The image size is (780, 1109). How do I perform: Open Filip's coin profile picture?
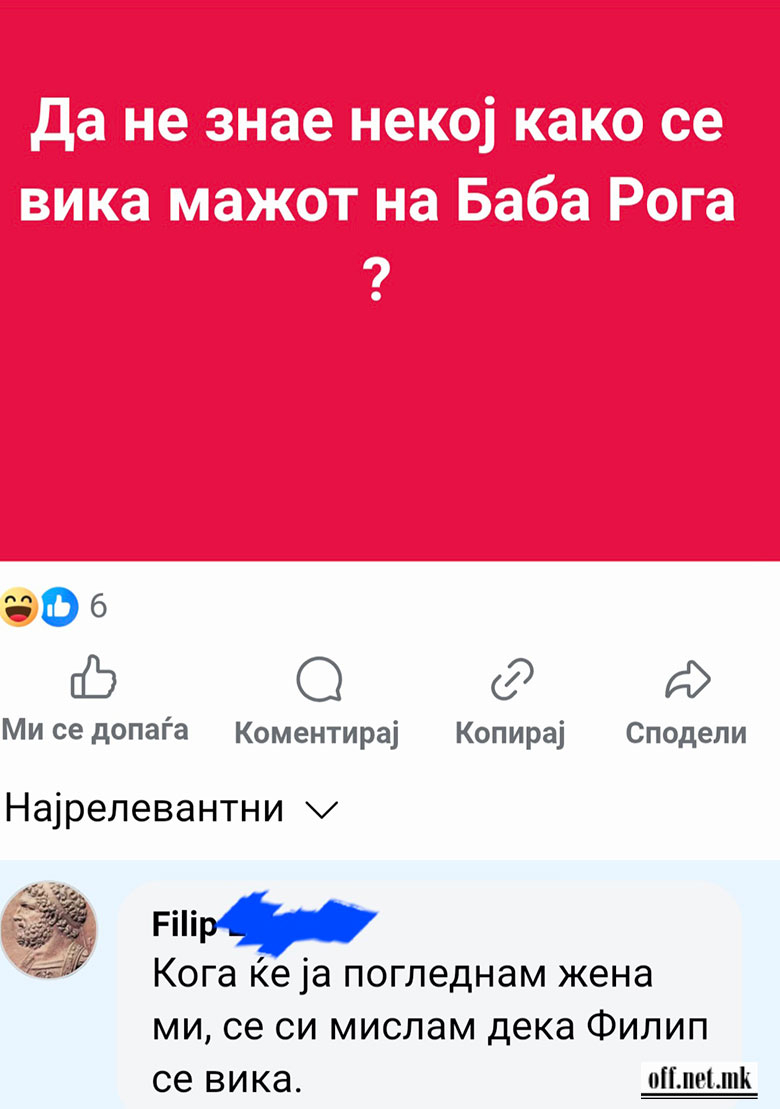(x=49, y=929)
